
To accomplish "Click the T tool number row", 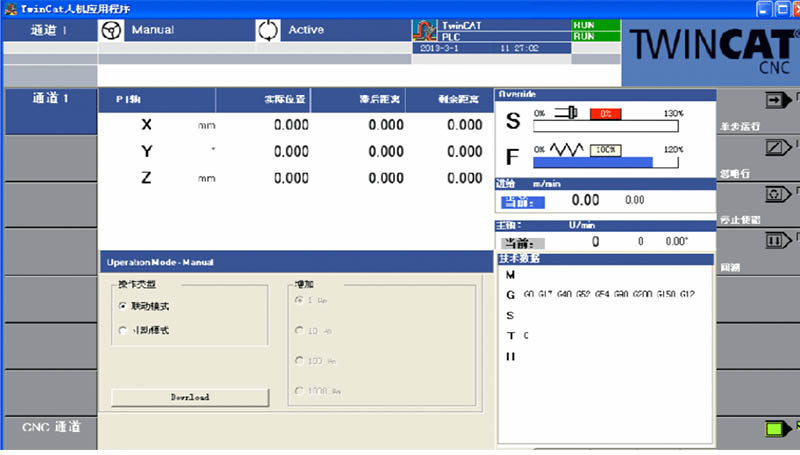I will click(x=517, y=336).
